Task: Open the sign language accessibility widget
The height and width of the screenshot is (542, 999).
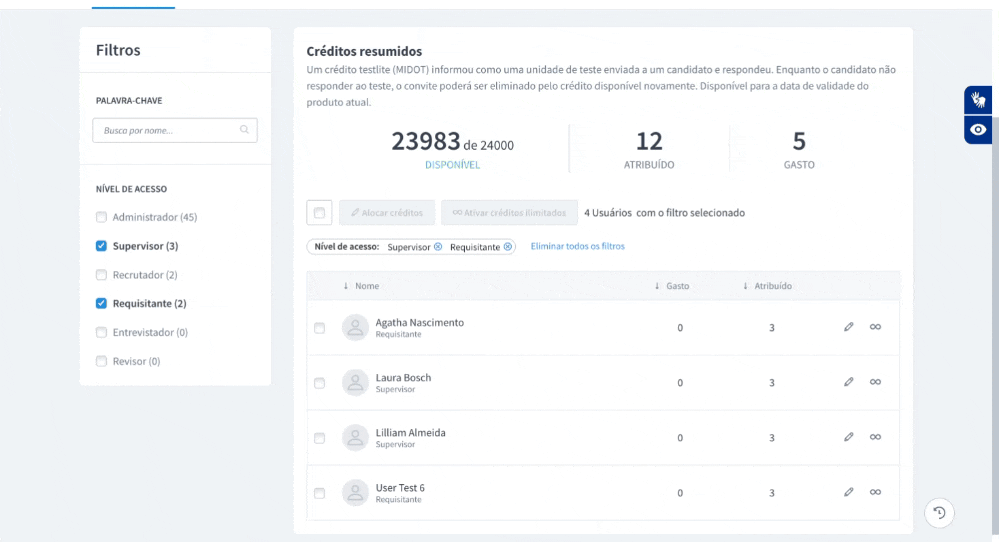Action: [x=978, y=100]
